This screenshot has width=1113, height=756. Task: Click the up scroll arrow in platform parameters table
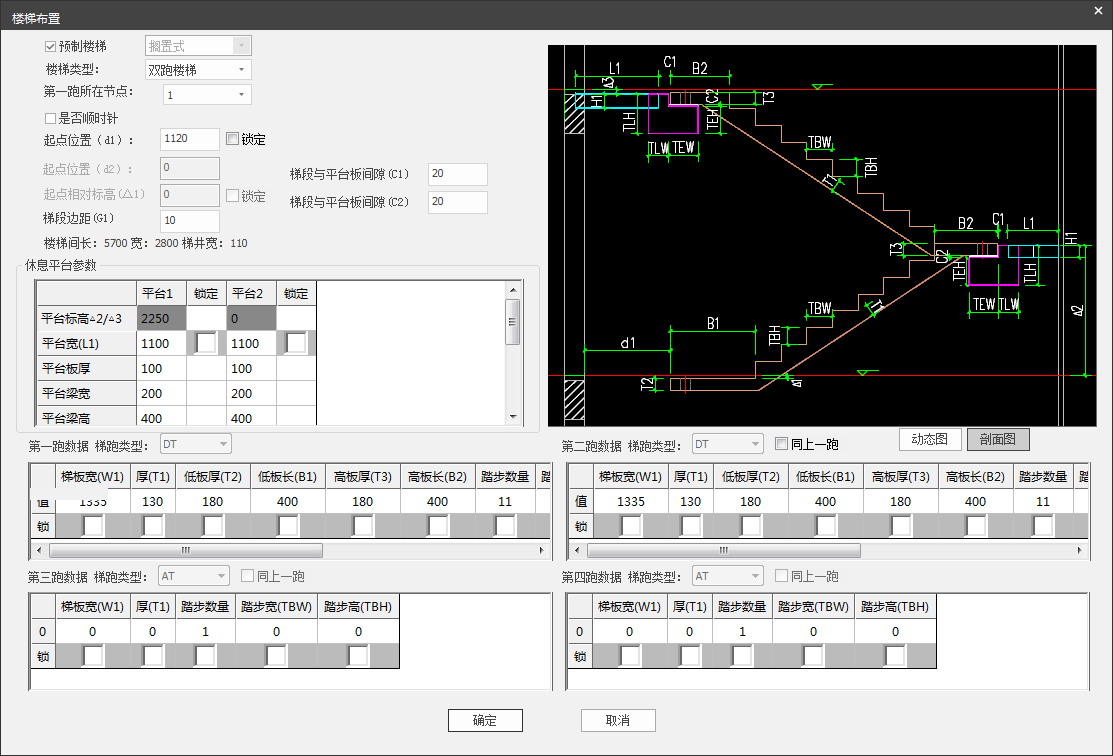513,290
